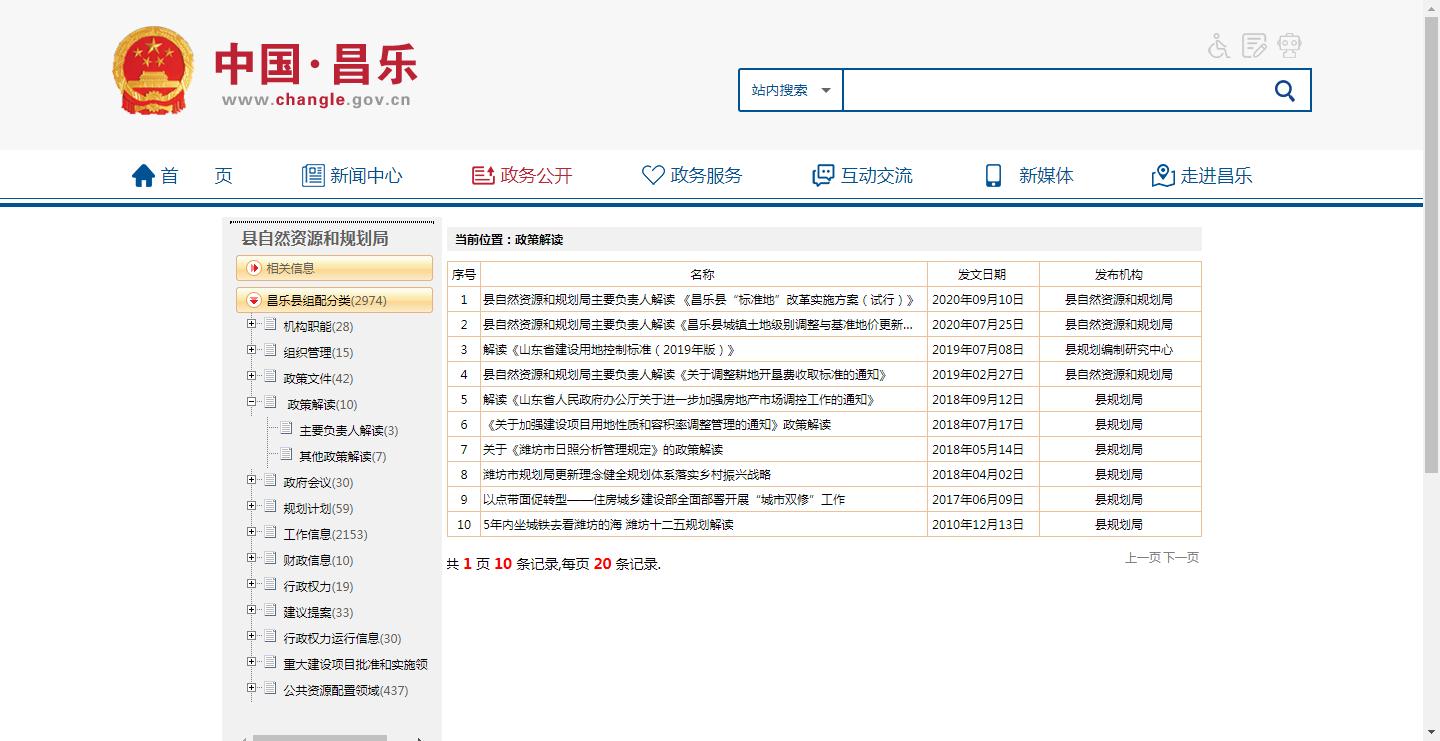This screenshot has width=1440, height=741.
Task: Expand the 机构职能 tree node
Action: pos(252,324)
